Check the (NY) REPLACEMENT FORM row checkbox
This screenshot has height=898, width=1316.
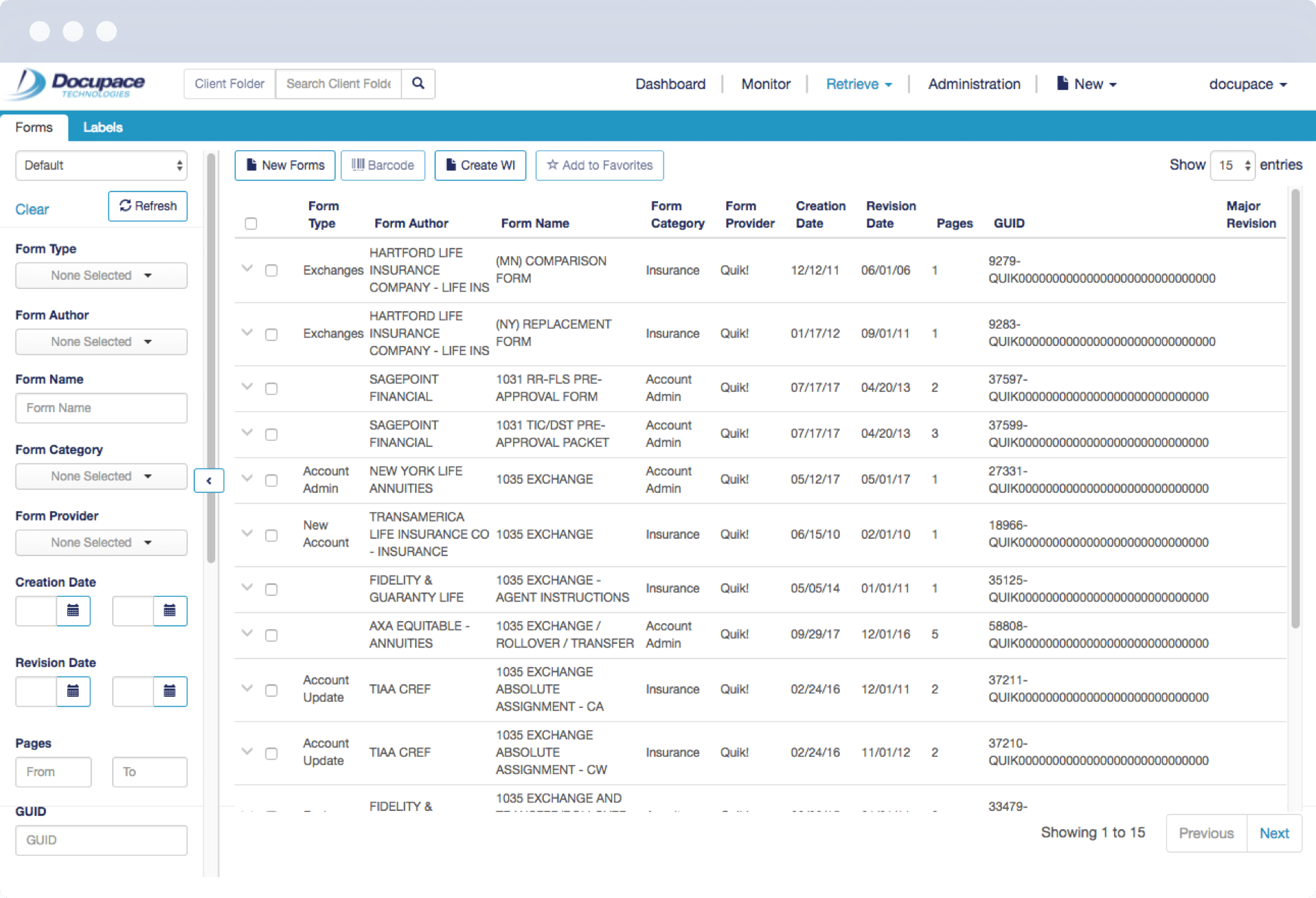point(272,335)
